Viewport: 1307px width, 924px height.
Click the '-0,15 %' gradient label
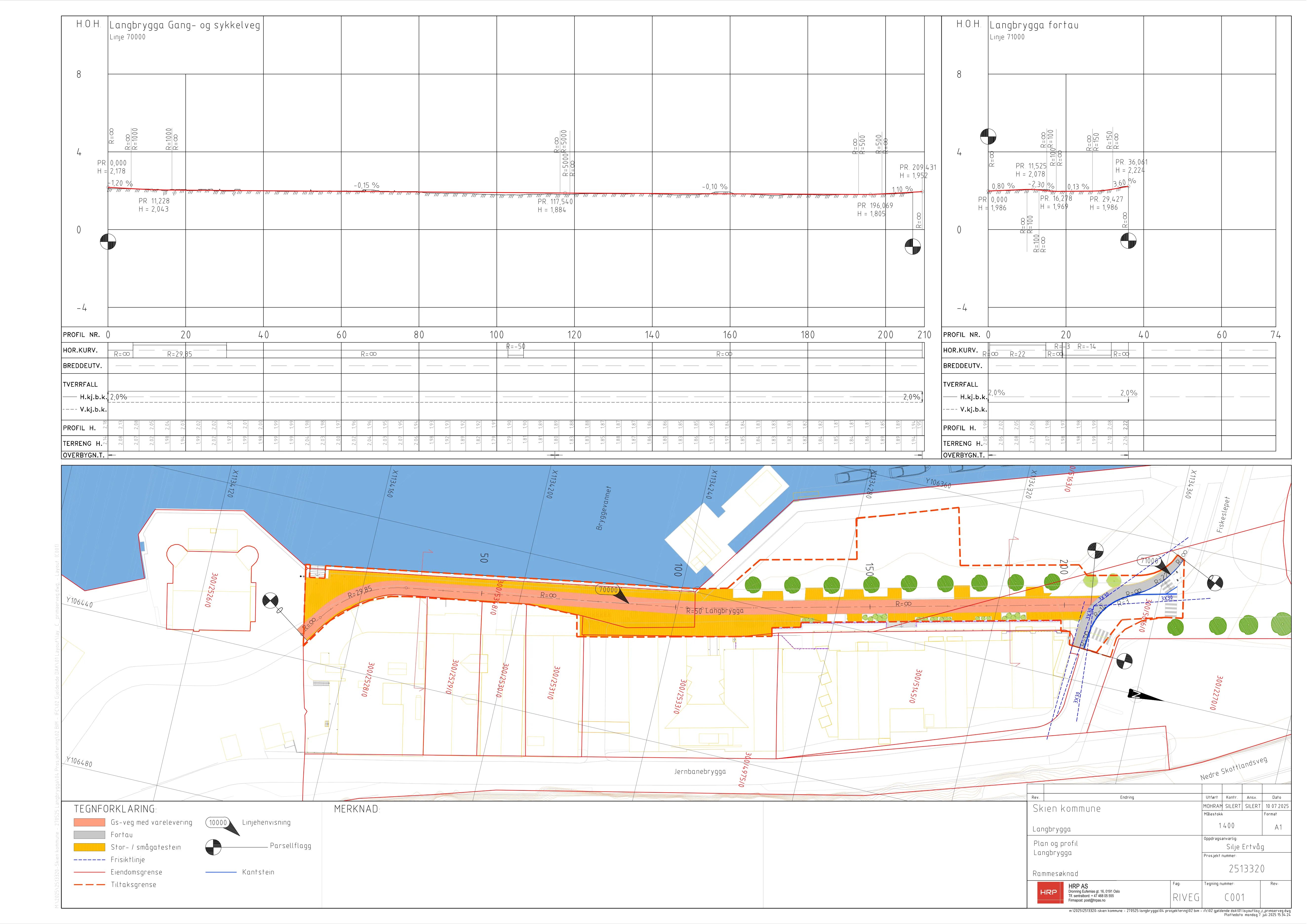(367, 186)
